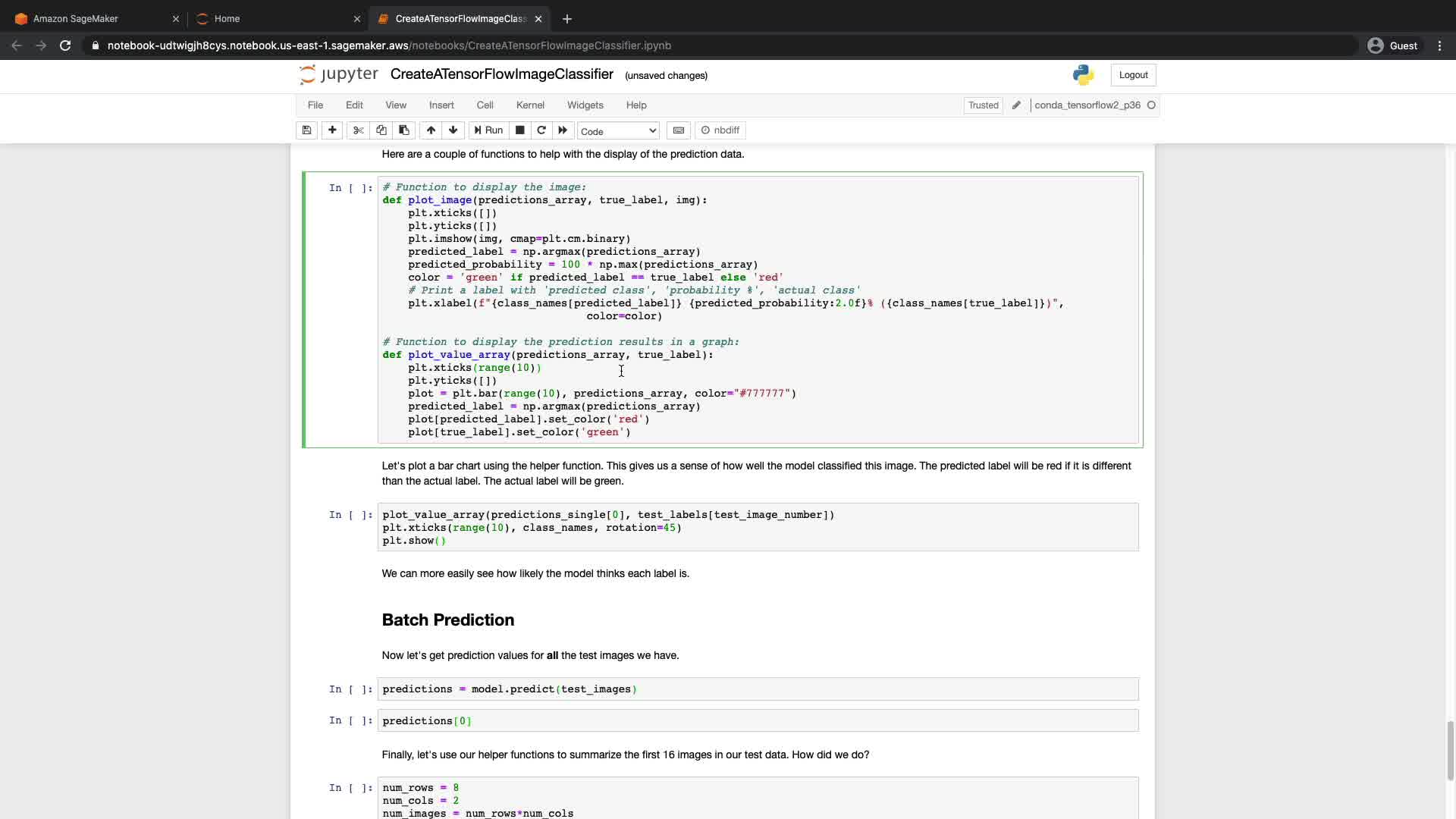Move selected cell up arrow
1456x819 pixels.
pos(431,130)
